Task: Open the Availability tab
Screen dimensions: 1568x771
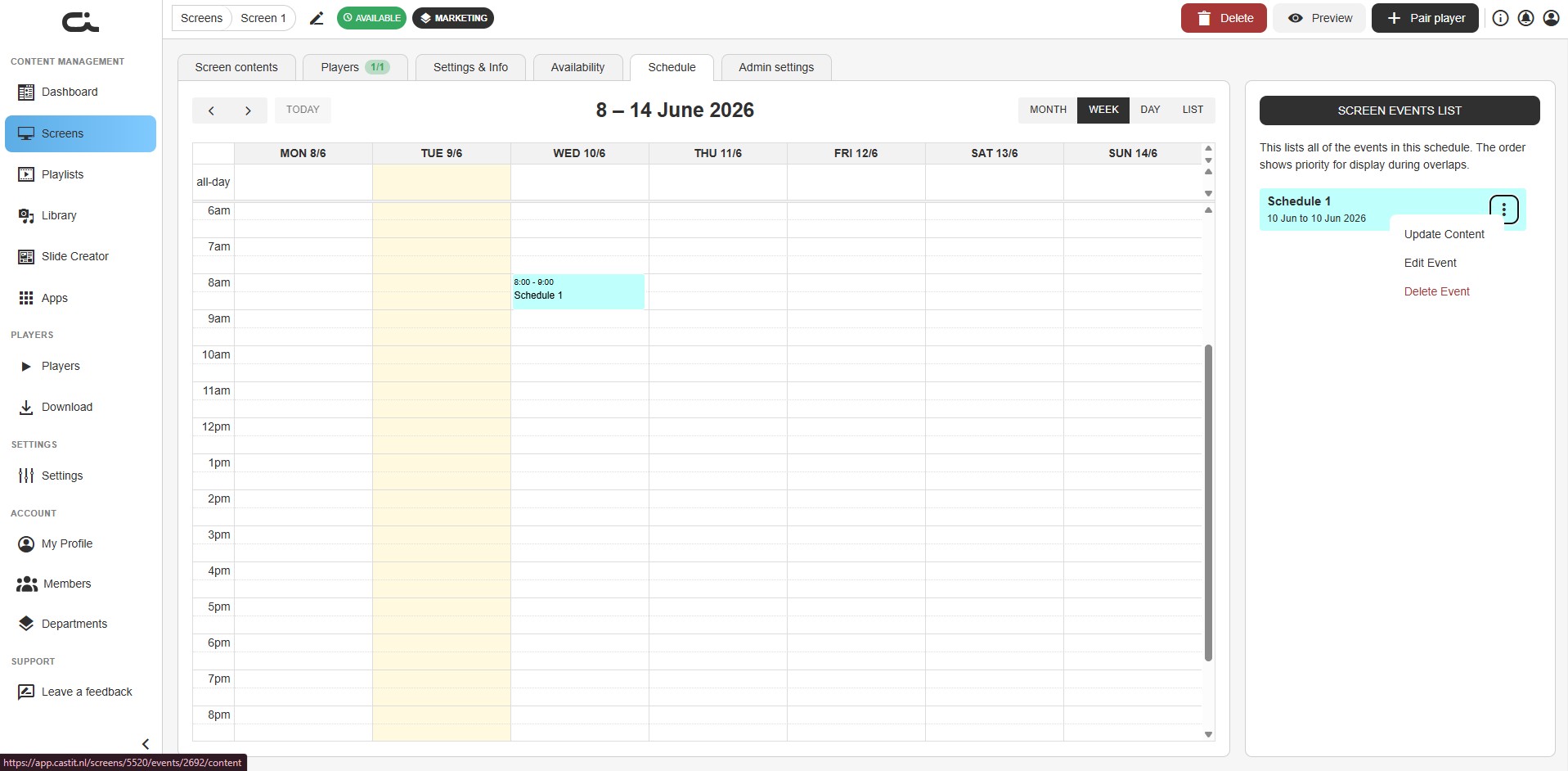Action: [577, 67]
